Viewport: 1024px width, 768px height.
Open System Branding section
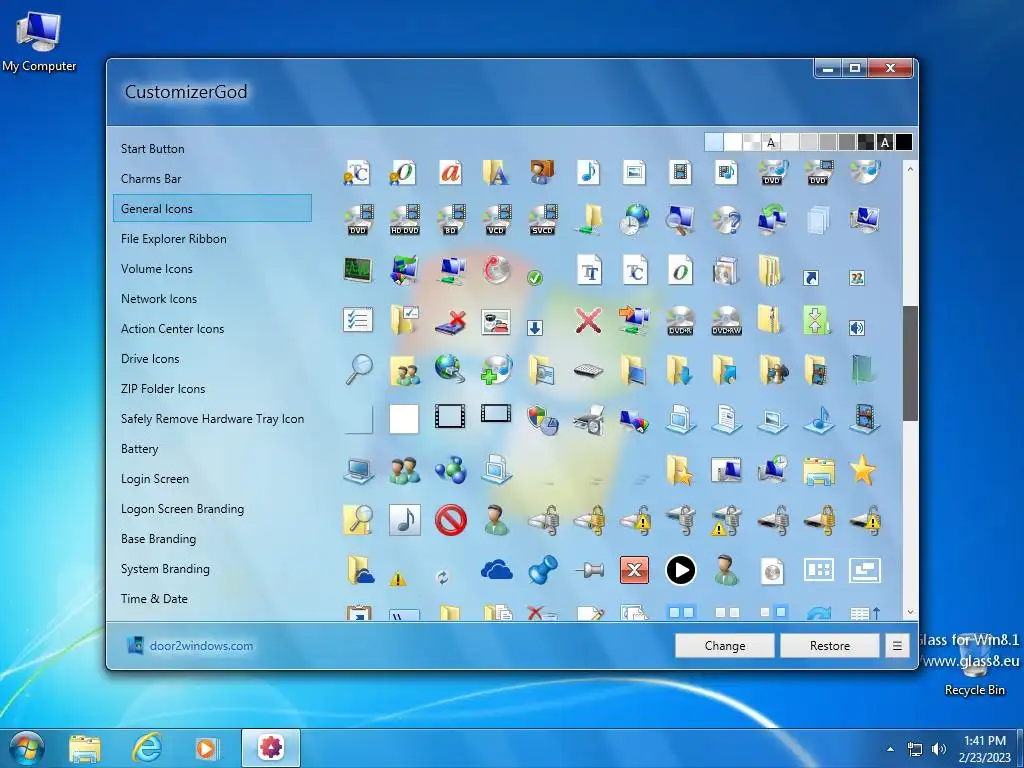coord(165,569)
